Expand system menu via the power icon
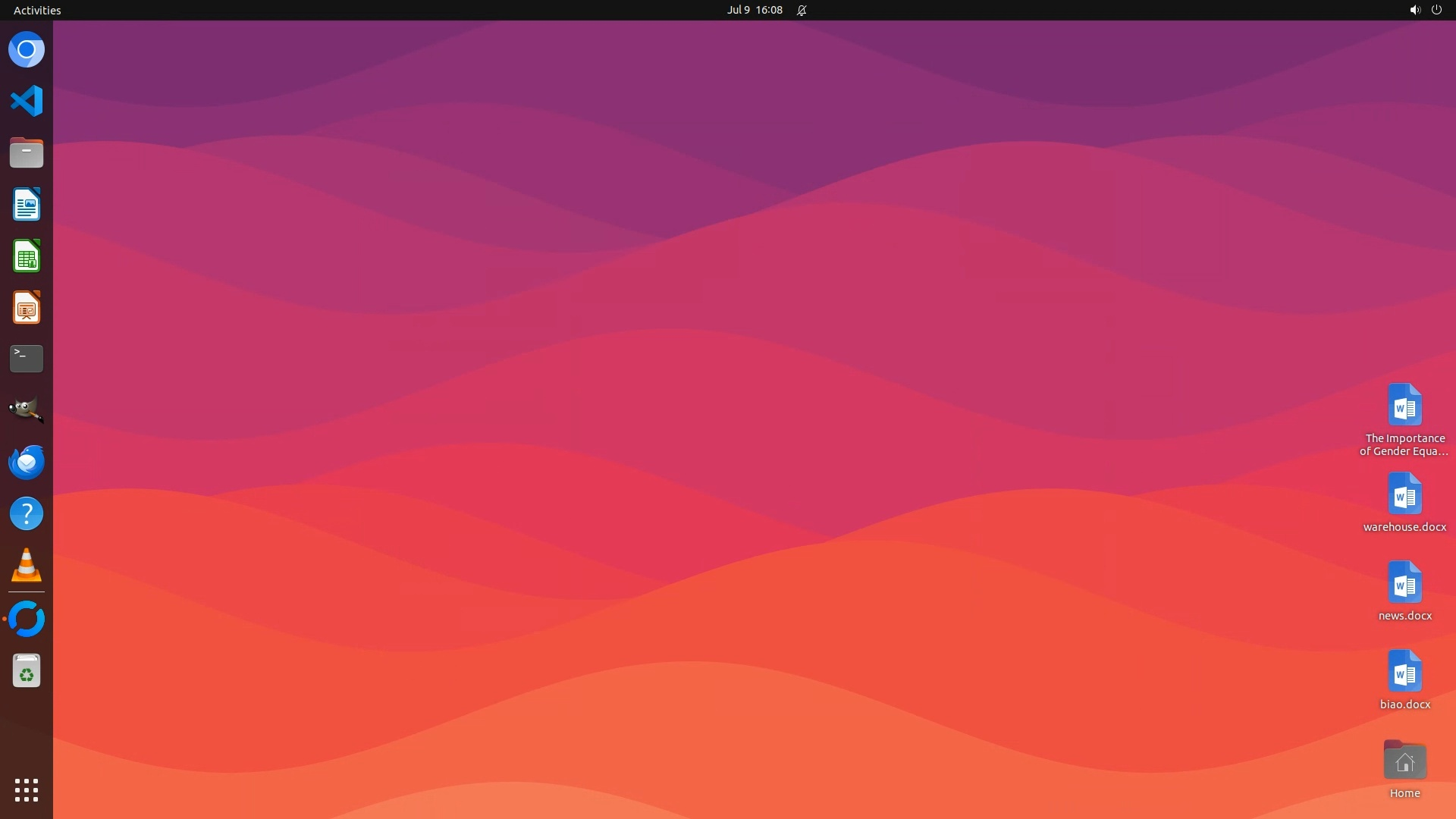The image size is (1456, 819). [1436, 10]
